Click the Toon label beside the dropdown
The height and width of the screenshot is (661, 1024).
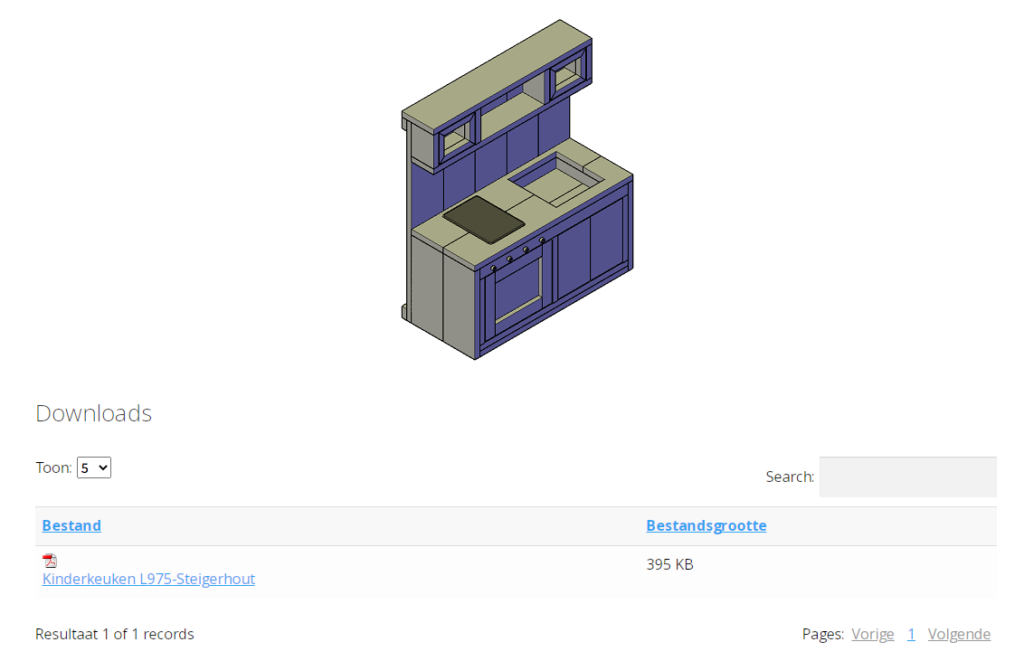click(x=53, y=468)
